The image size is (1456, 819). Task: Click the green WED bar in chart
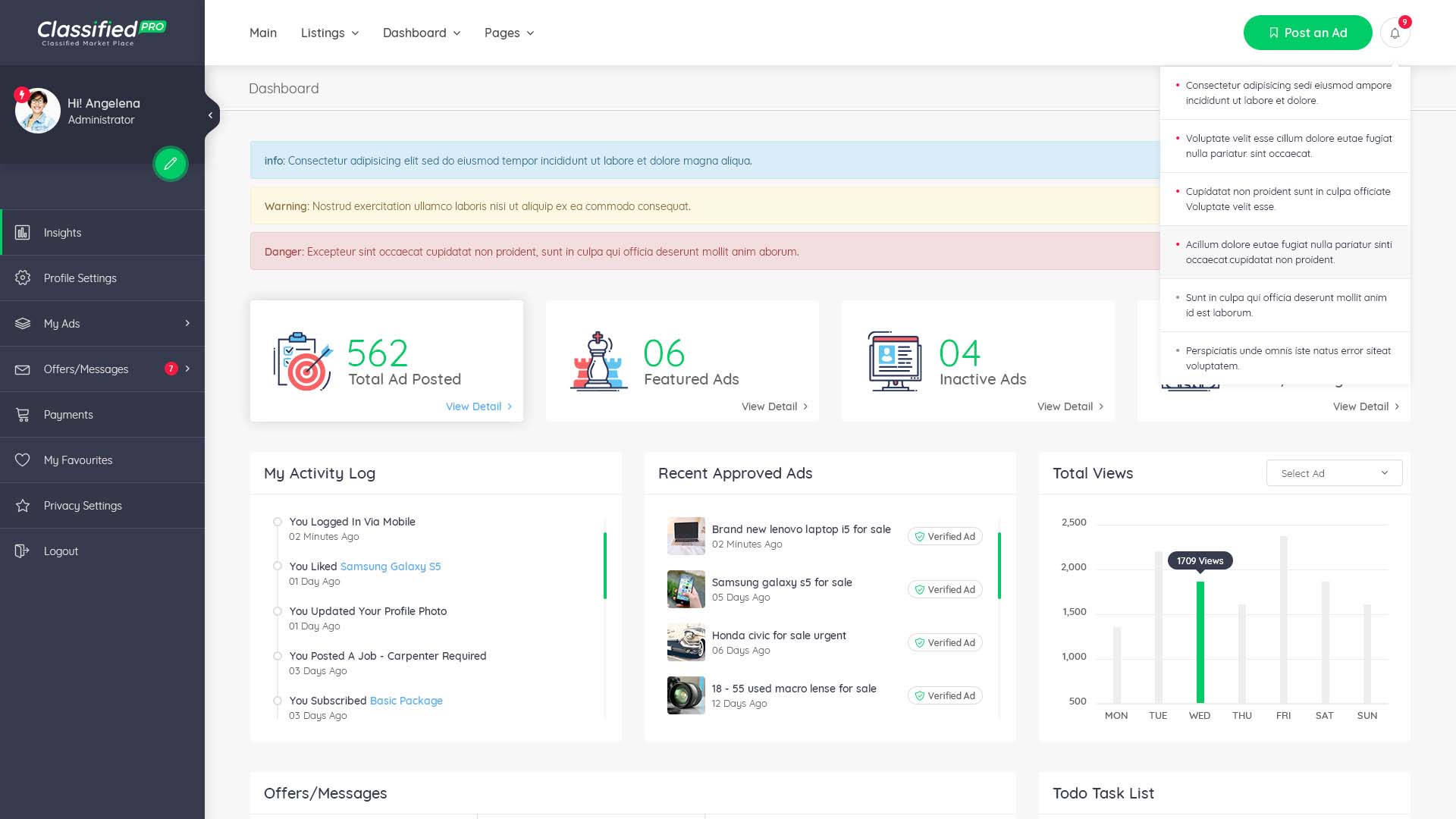[x=1200, y=642]
